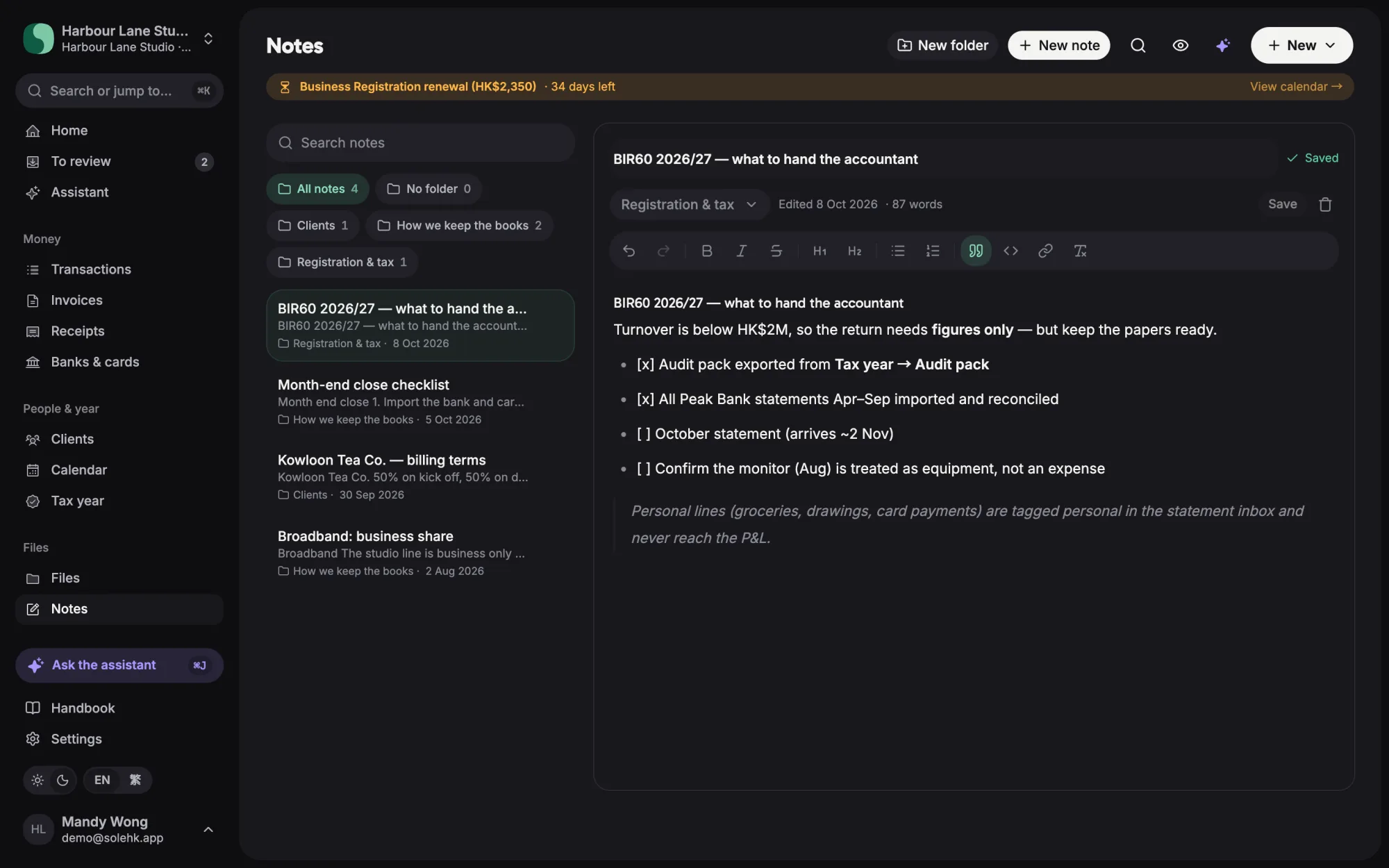Insert a link from the toolbar

pyautogui.click(x=1045, y=251)
